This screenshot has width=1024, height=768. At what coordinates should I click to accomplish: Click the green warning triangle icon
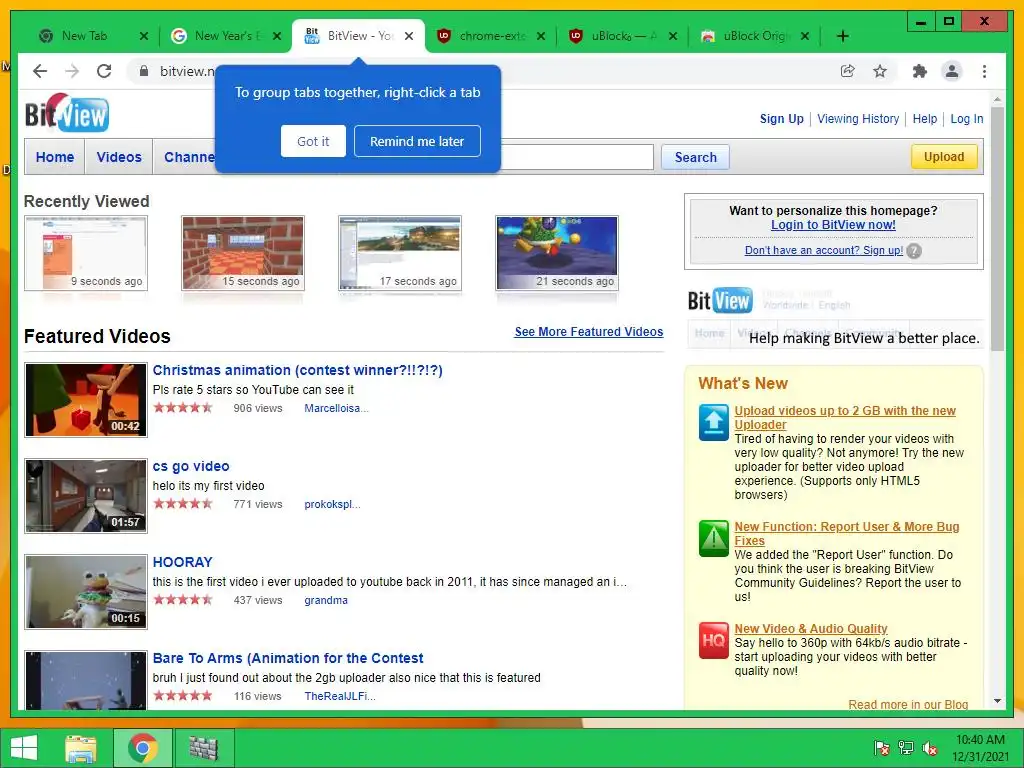point(713,538)
